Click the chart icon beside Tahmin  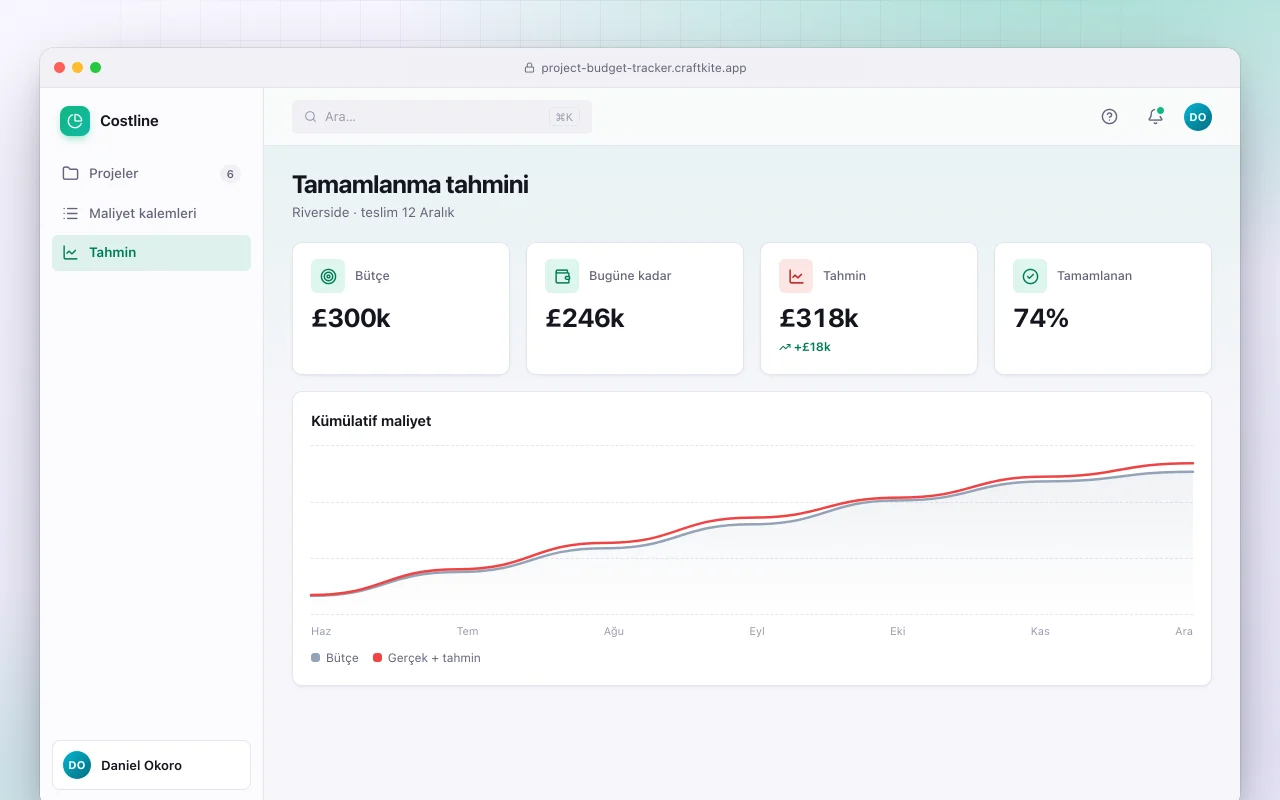70,252
